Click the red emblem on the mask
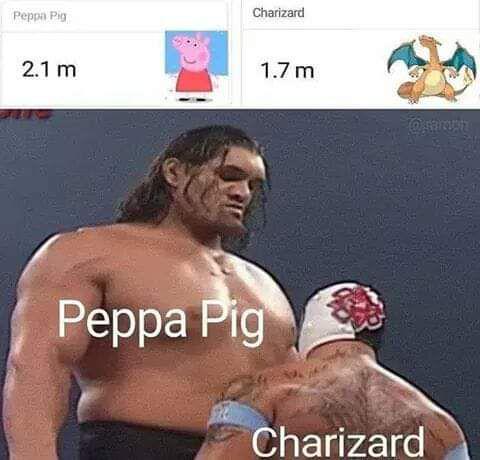The width and height of the screenshot is (480, 460). [357, 308]
